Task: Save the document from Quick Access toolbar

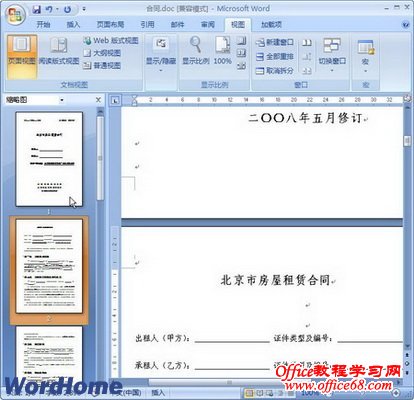Action: tap(37, 10)
